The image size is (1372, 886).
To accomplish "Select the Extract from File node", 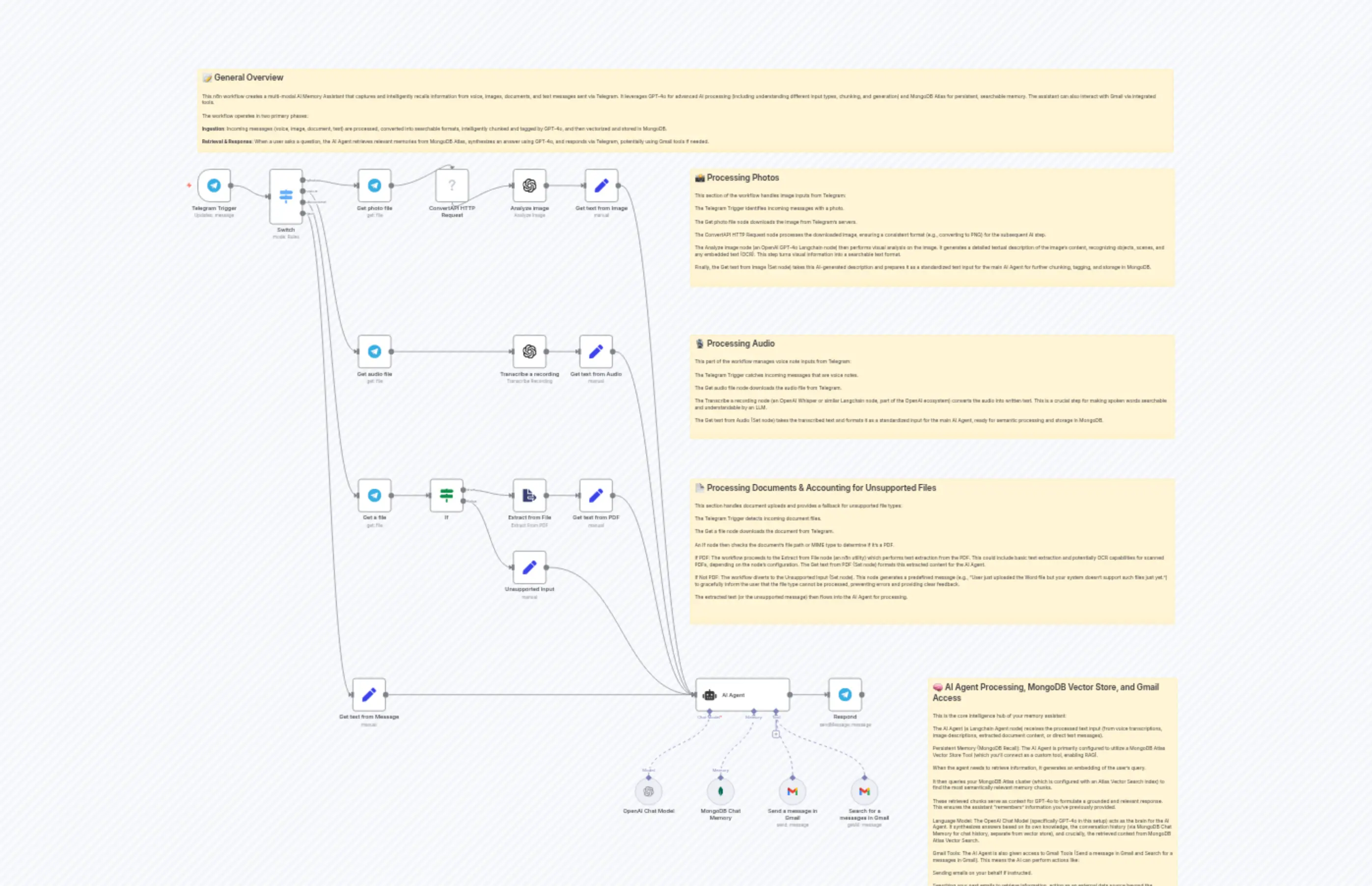I will 529,496.
